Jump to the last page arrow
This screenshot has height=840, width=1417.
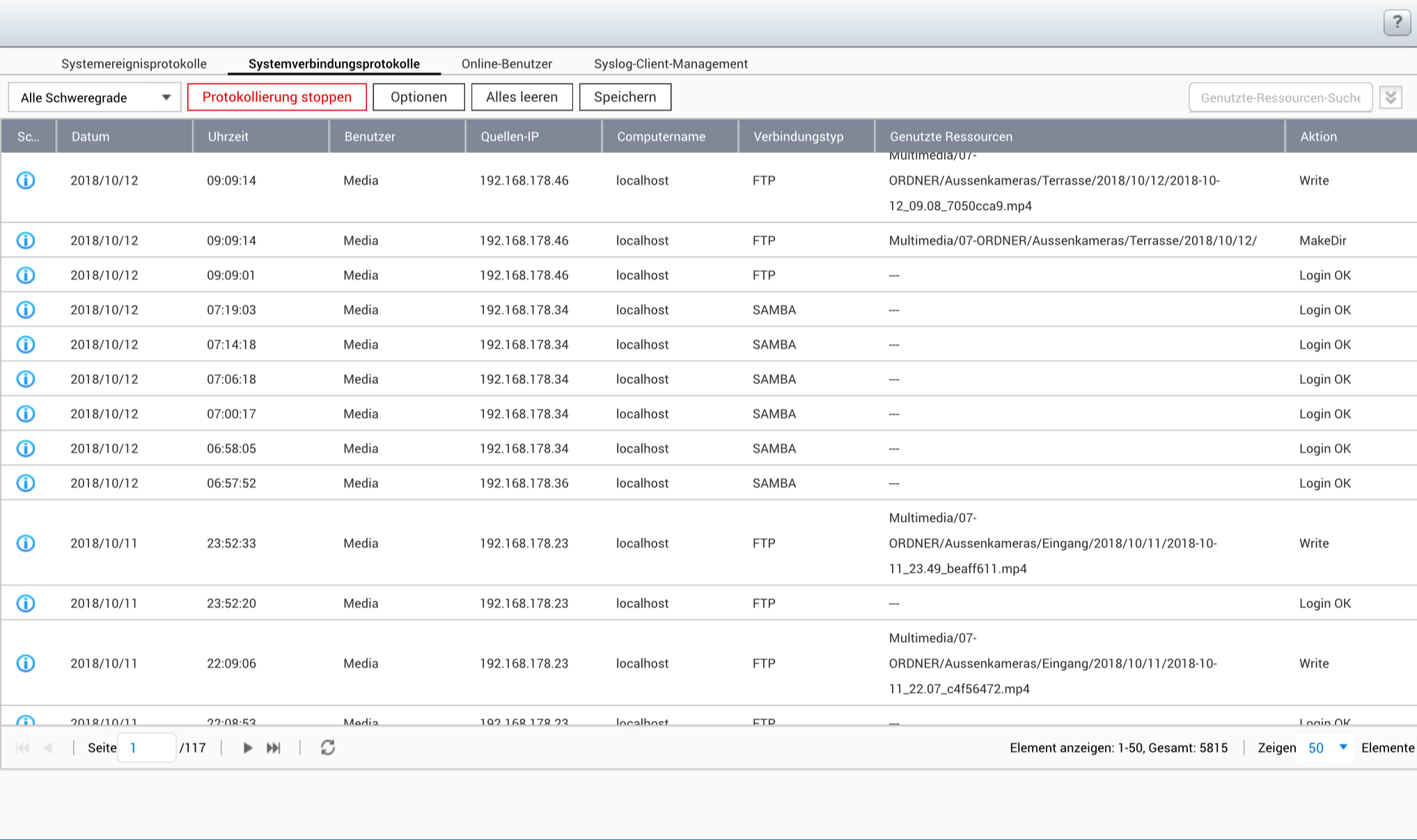pyautogui.click(x=274, y=747)
